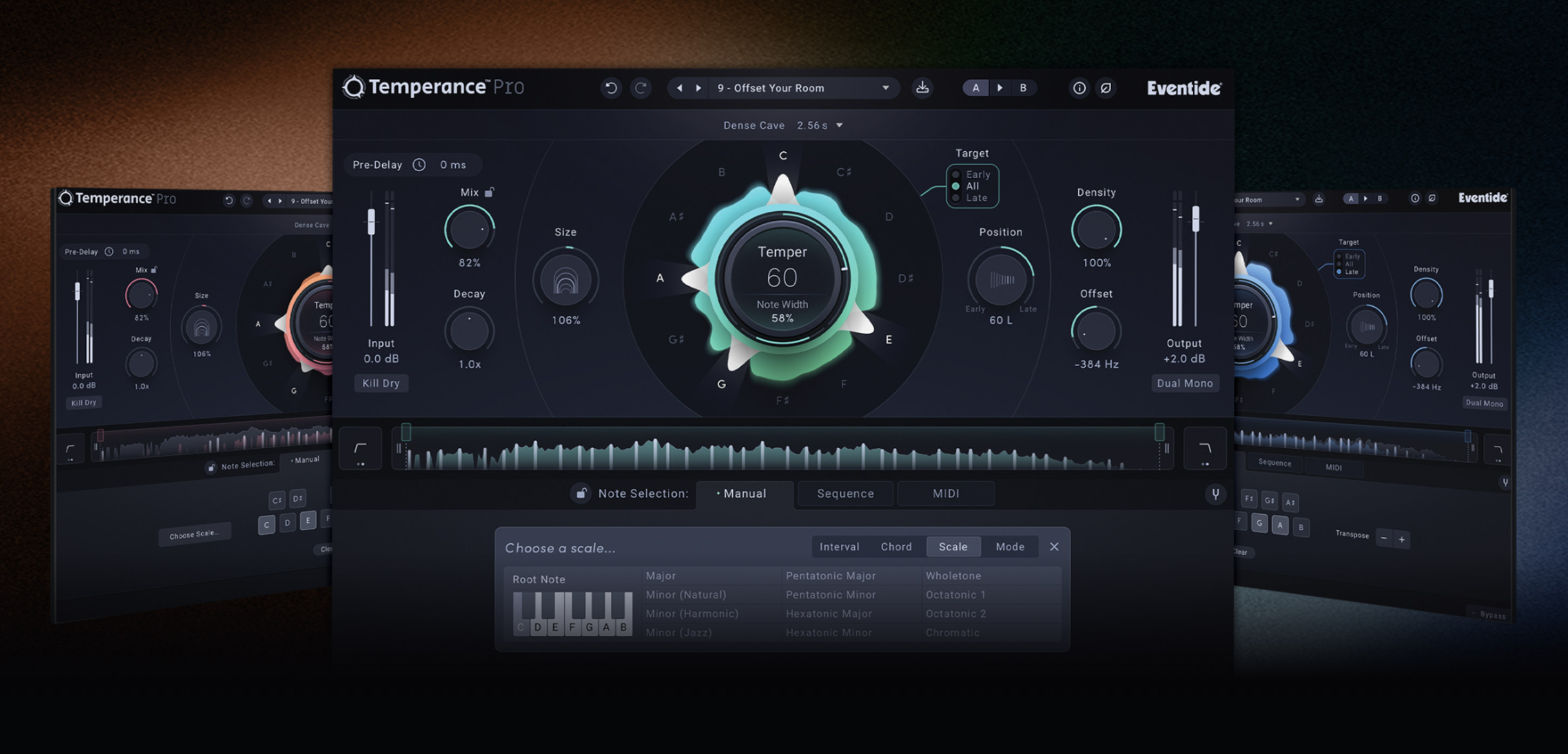Copy A to B with arrow icon
The height and width of the screenshot is (754, 1568).
click(x=999, y=87)
